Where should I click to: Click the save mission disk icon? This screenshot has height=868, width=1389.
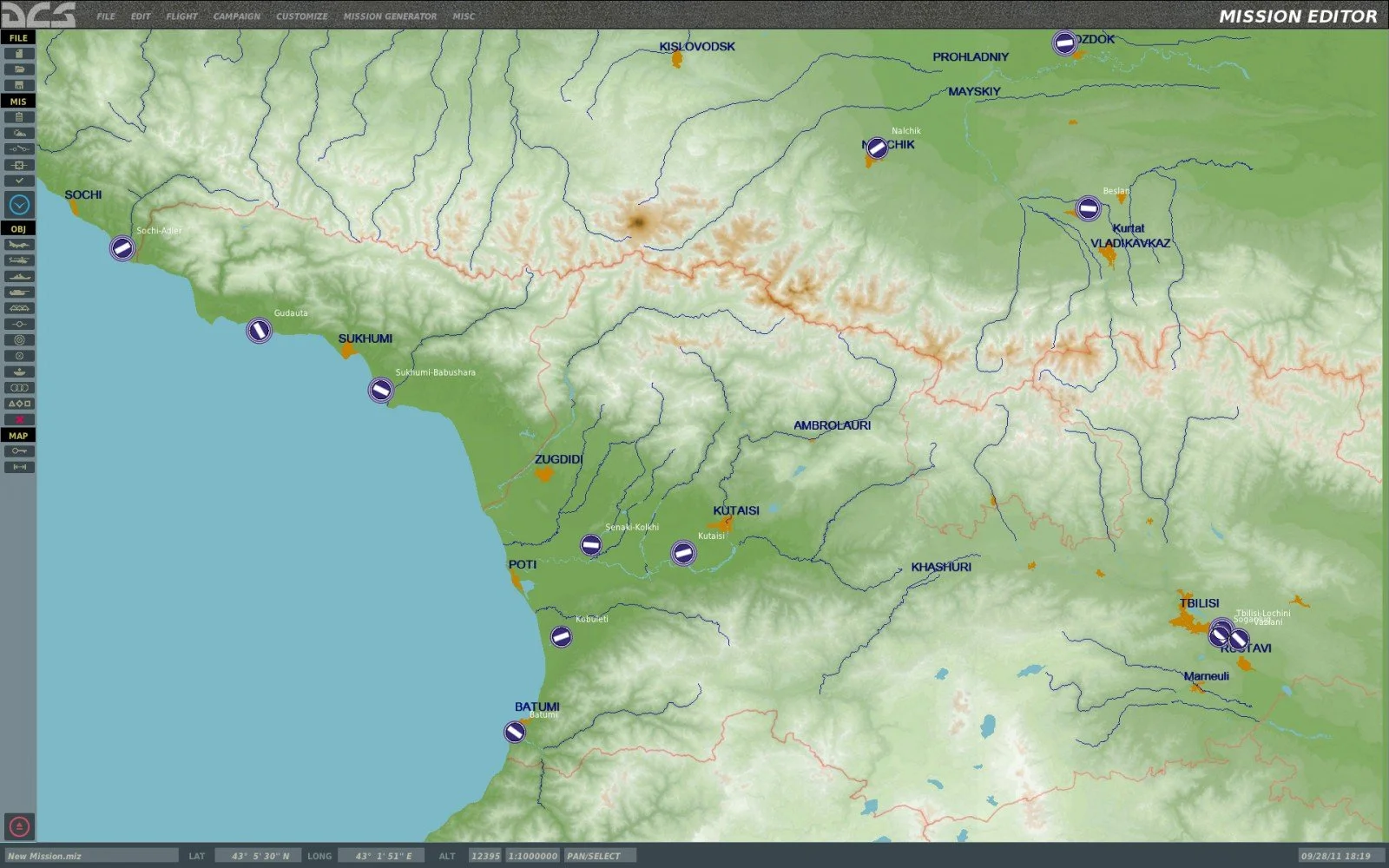click(x=19, y=85)
